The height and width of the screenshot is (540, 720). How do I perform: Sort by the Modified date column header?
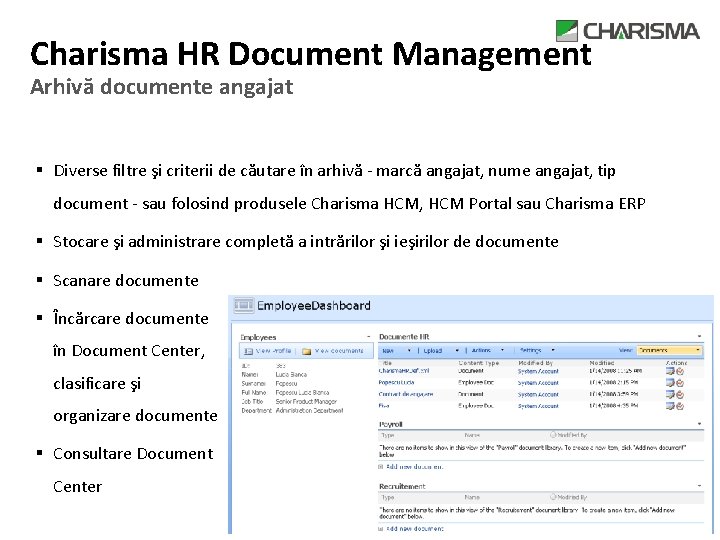click(x=602, y=363)
